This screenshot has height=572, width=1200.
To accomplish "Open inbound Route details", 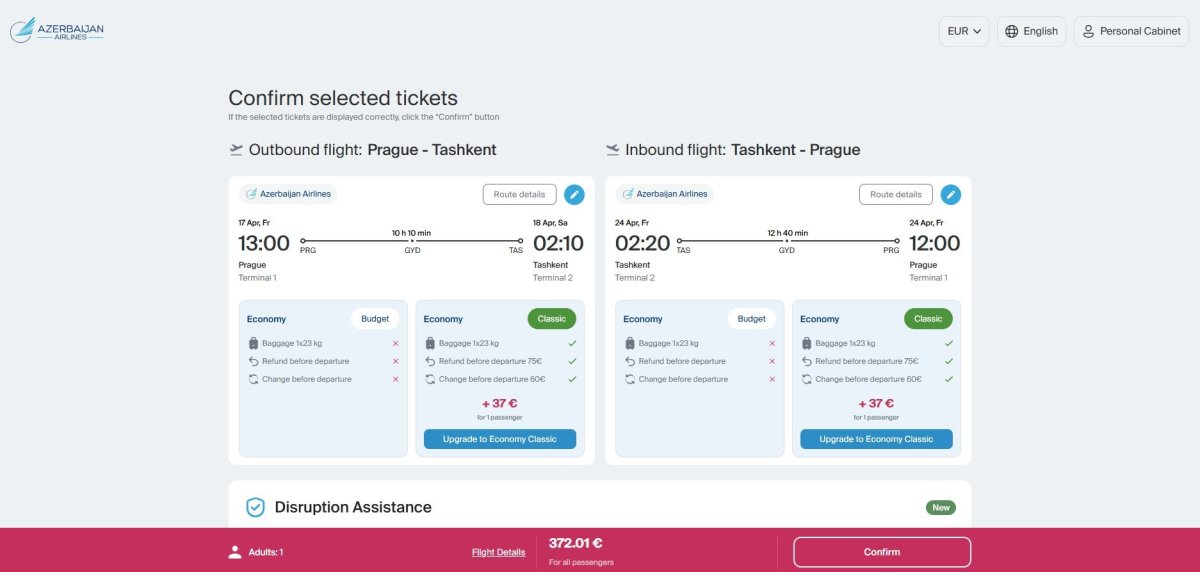I will pyautogui.click(x=895, y=194).
